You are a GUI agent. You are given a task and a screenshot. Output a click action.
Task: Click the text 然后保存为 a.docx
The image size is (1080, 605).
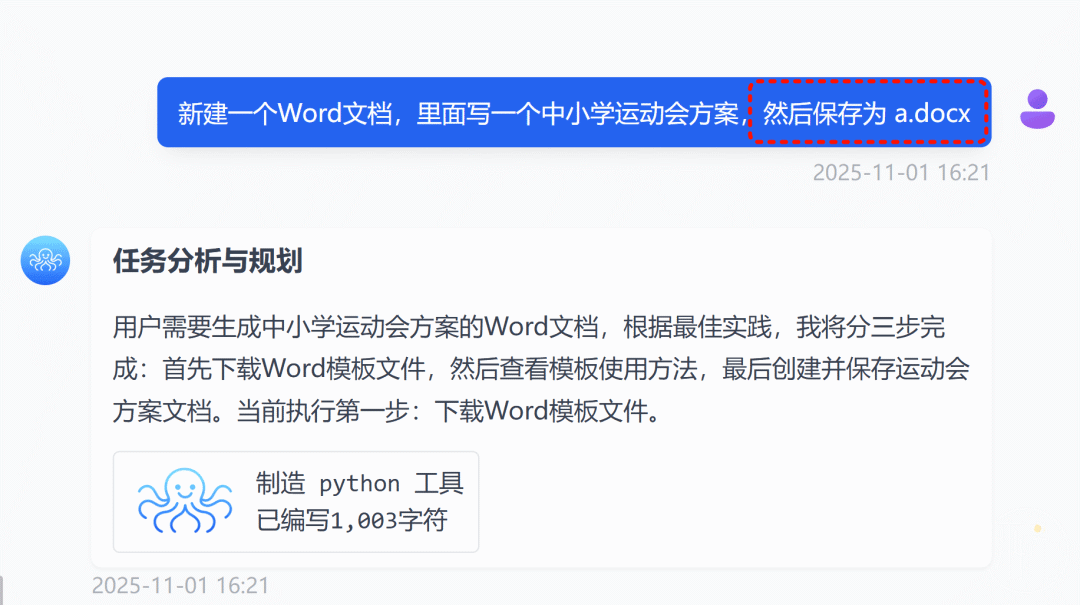tap(866, 113)
